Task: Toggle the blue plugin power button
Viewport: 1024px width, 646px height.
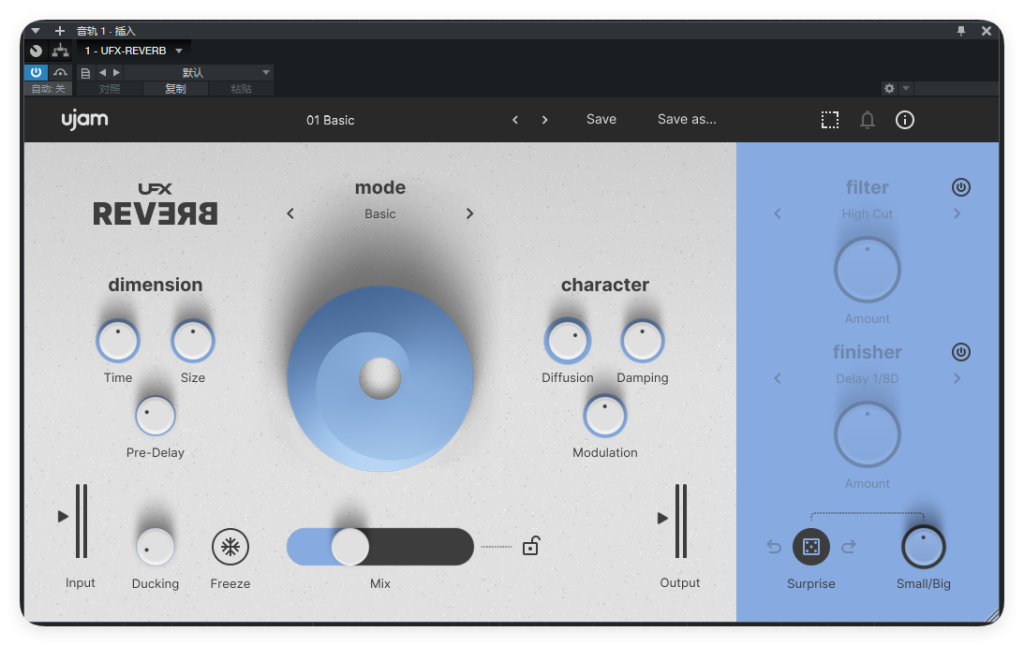Action: coord(36,72)
